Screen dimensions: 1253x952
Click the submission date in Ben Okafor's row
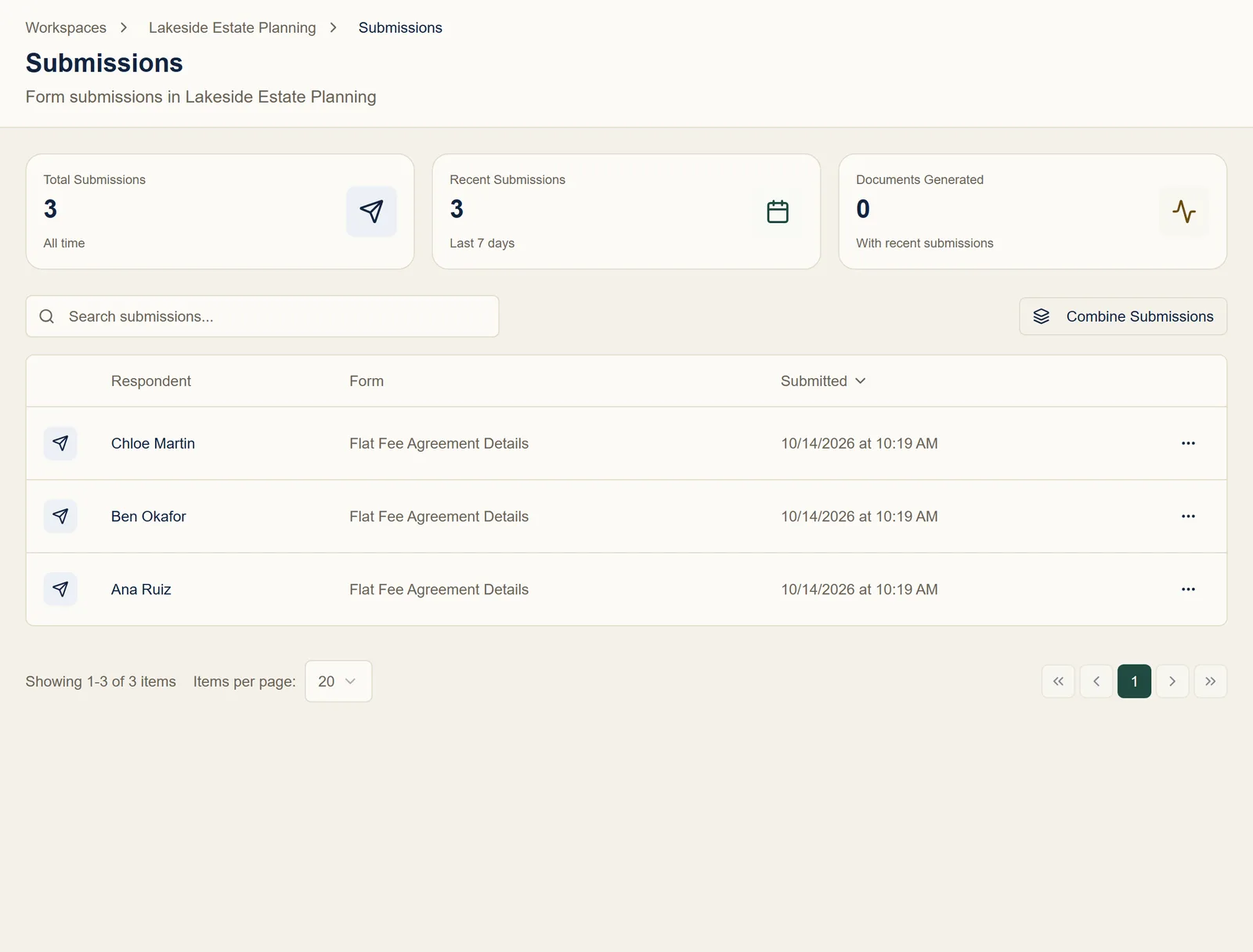(859, 516)
